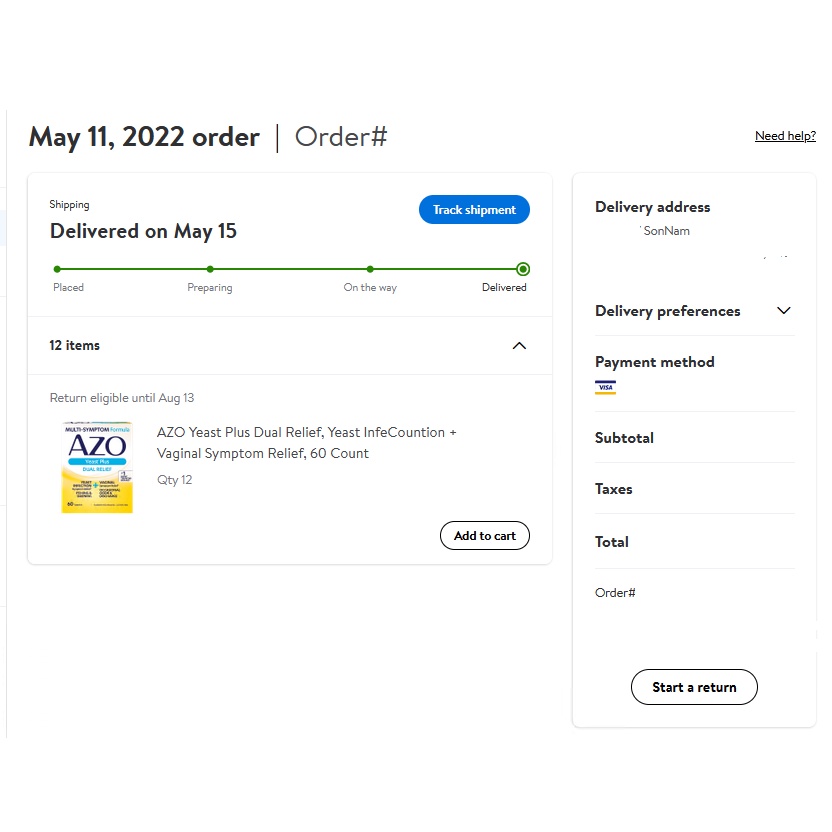Click the Delivered on May 15 status heading

tap(143, 231)
